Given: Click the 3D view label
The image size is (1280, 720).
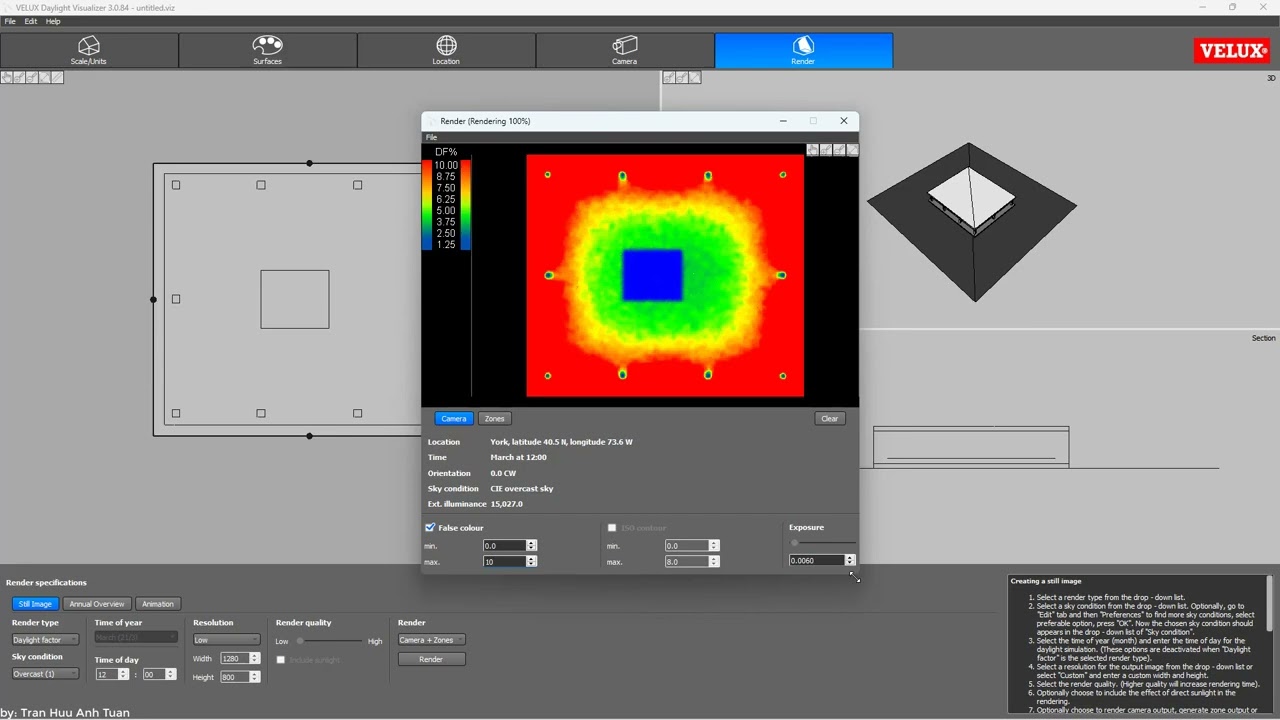Looking at the screenshot, I should pos(1271,78).
